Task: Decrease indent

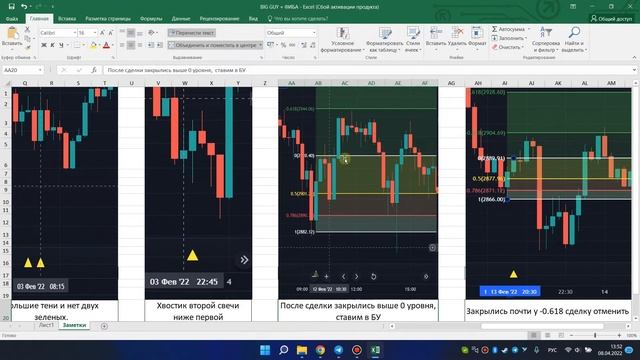Action: click(151, 45)
